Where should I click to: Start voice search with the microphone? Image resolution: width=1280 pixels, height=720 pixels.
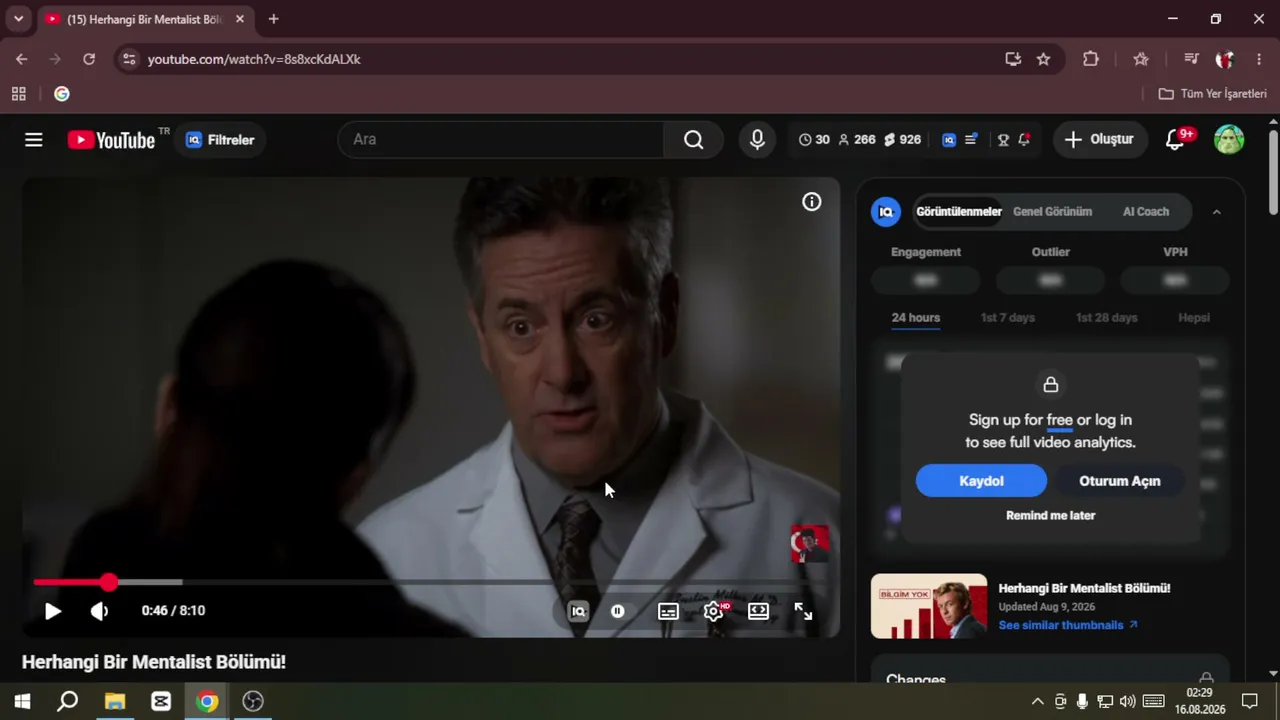coord(757,139)
